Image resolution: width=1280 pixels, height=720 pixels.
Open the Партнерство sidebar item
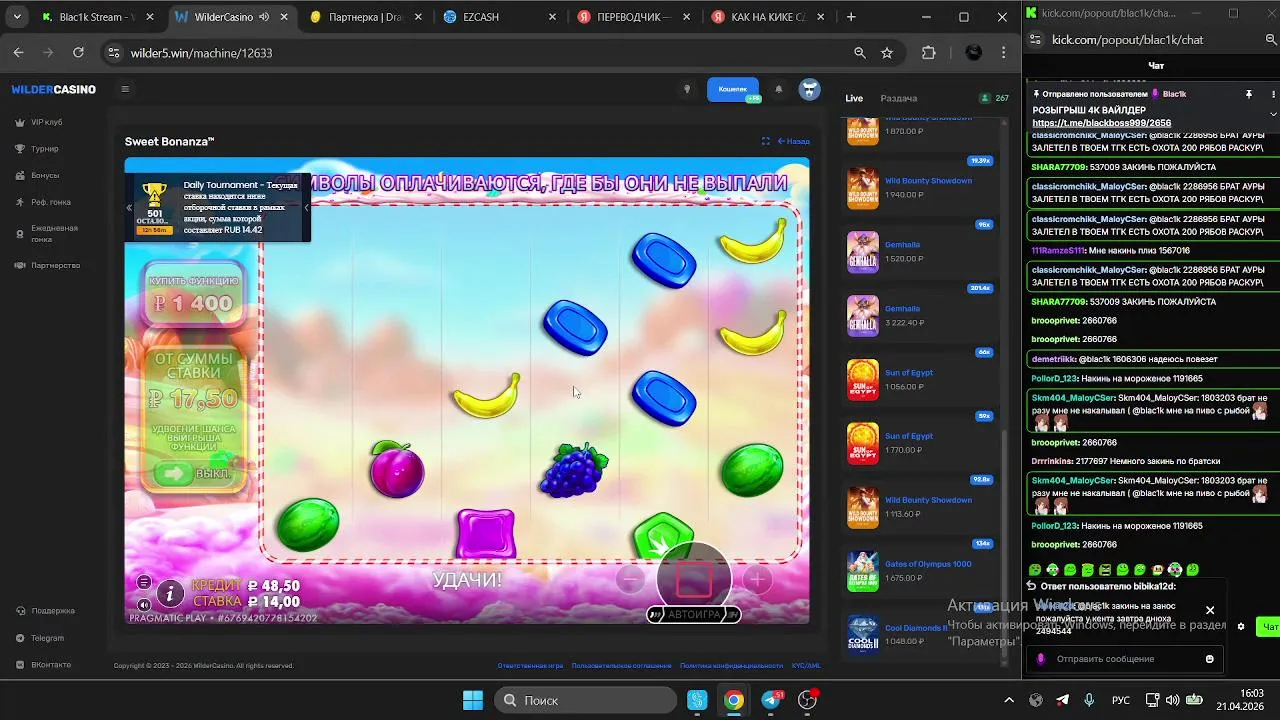coord(48,265)
